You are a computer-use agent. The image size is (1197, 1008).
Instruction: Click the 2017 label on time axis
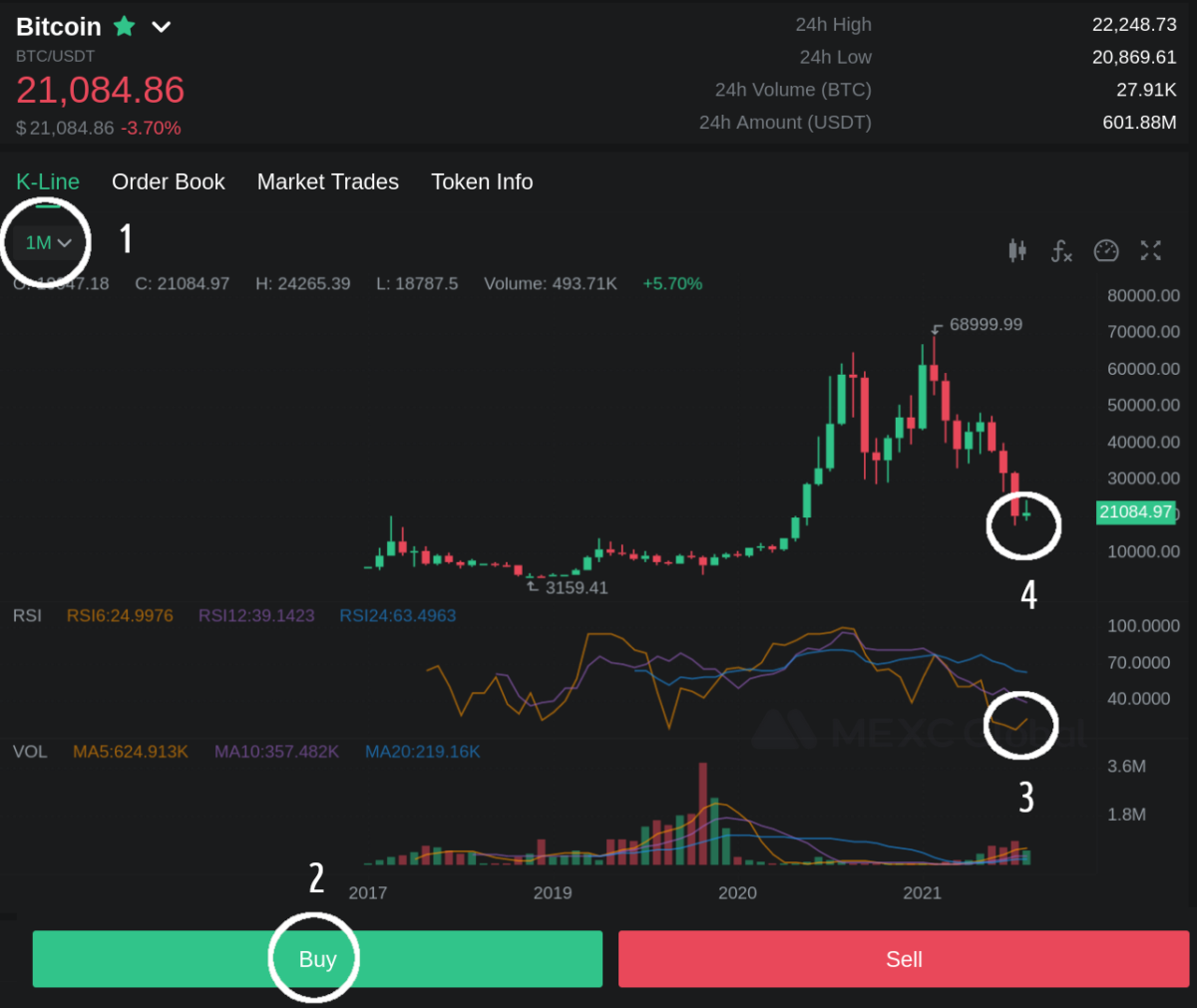coord(368,892)
